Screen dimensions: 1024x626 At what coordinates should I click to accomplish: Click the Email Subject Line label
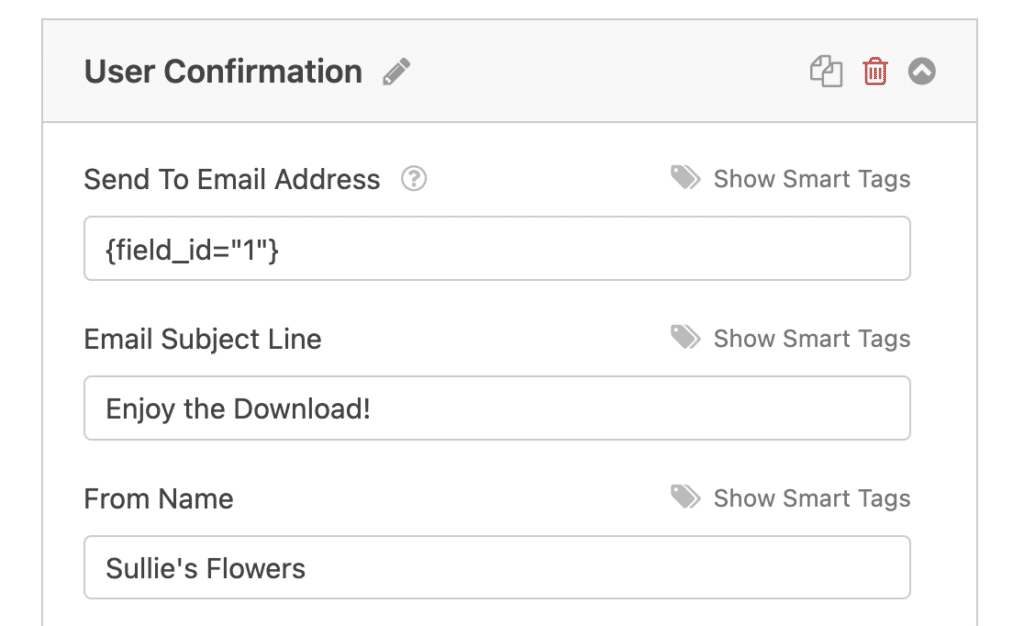(202, 338)
